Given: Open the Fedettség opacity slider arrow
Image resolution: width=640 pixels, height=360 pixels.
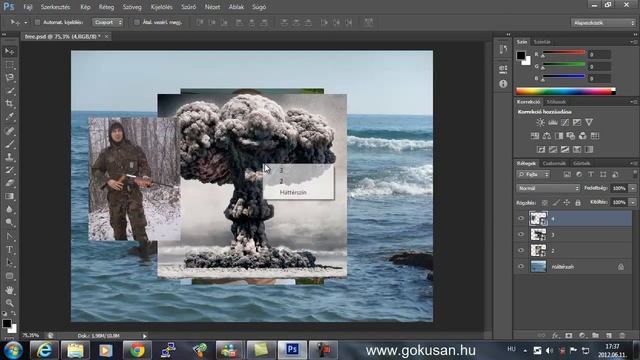Looking at the screenshot, I should point(633,188).
